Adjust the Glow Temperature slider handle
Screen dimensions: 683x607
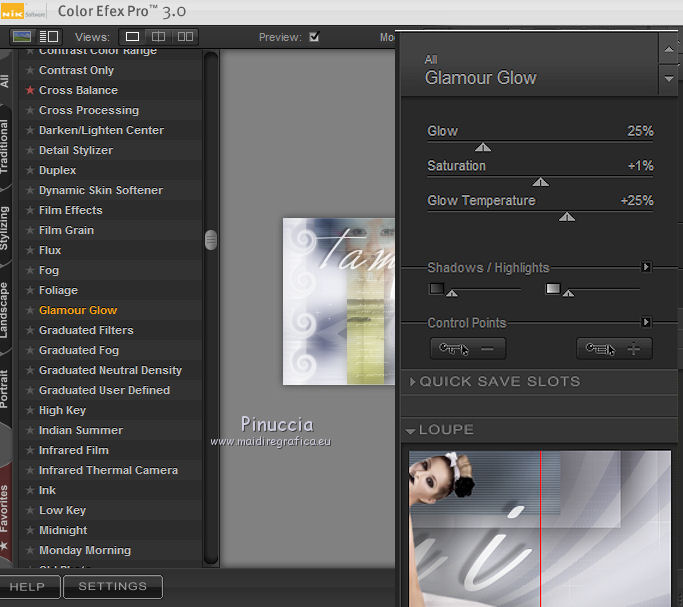point(567,217)
